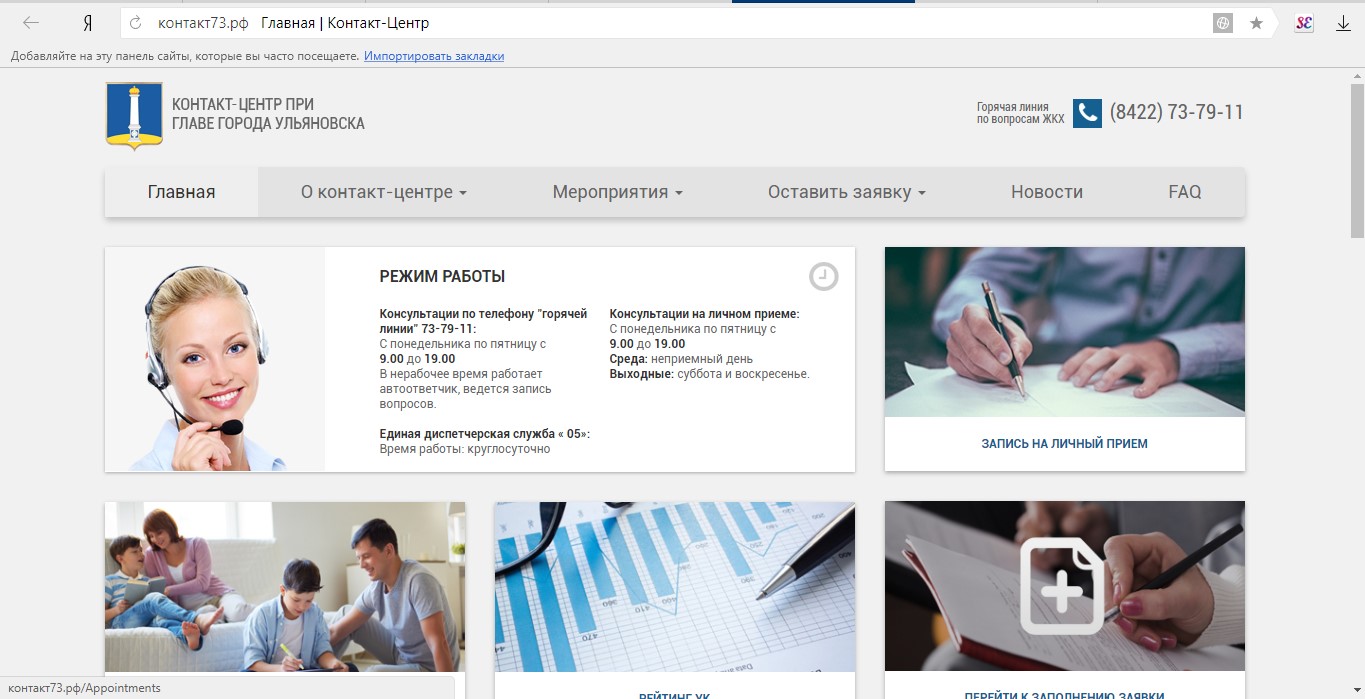Click the Импортировать закладки link
The width and height of the screenshot is (1365, 699).
tap(434, 56)
